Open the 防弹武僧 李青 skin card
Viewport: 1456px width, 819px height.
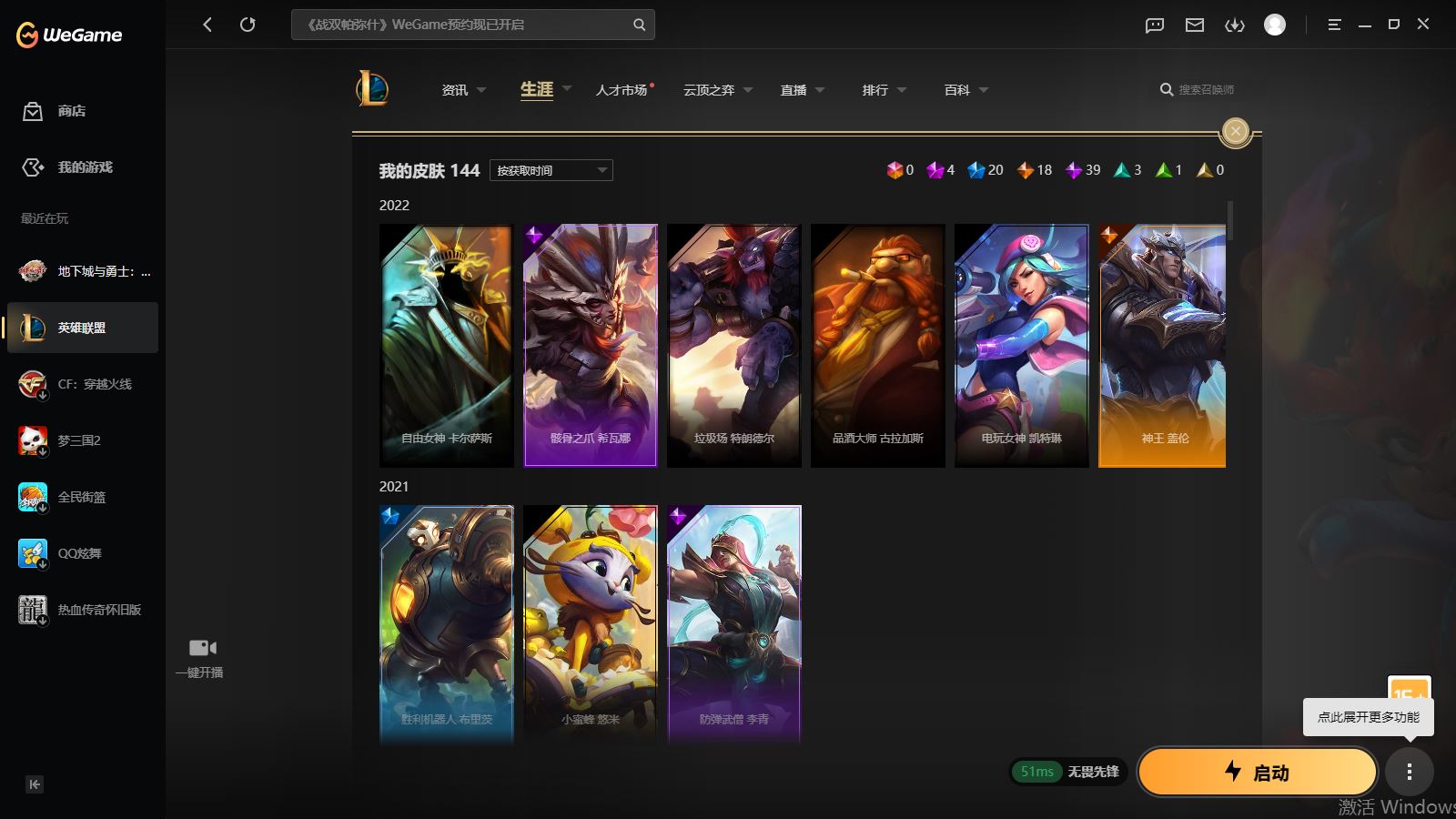pyautogui.click(x=734, y=626)
